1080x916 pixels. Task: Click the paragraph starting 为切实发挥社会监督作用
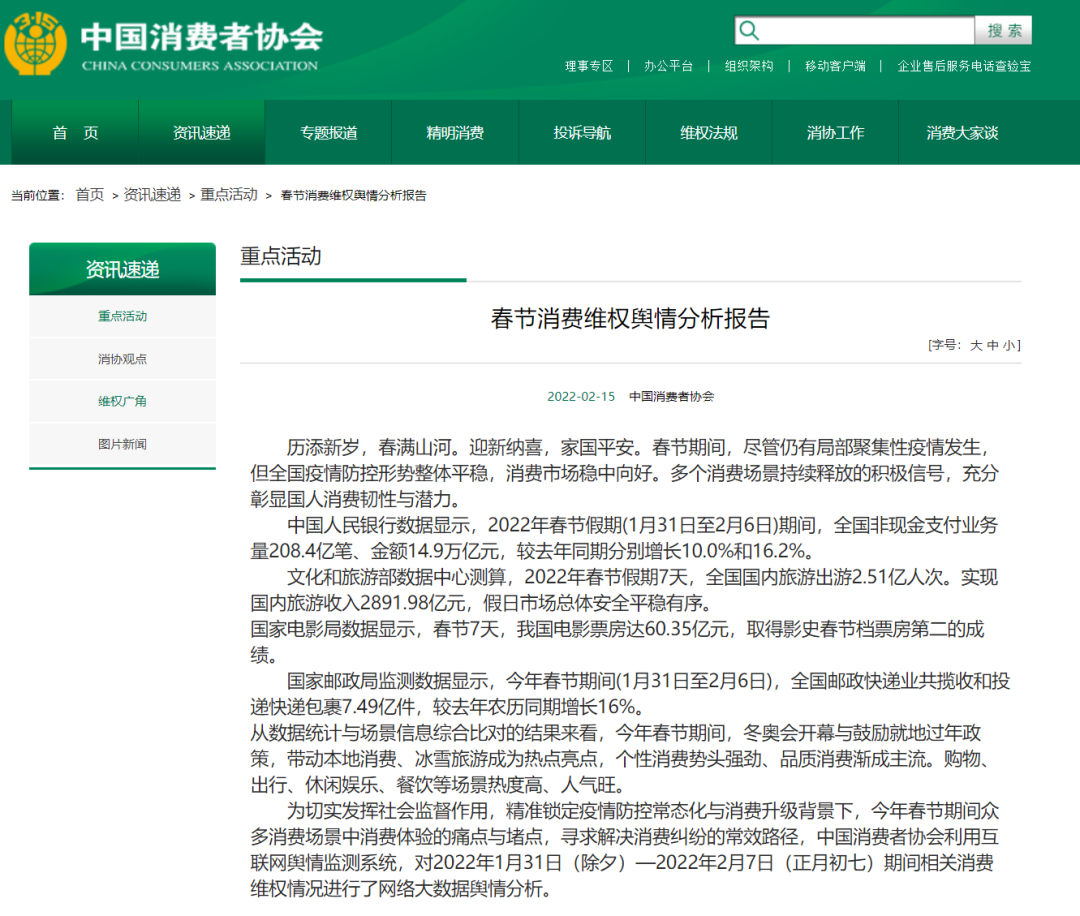(624, 850)
